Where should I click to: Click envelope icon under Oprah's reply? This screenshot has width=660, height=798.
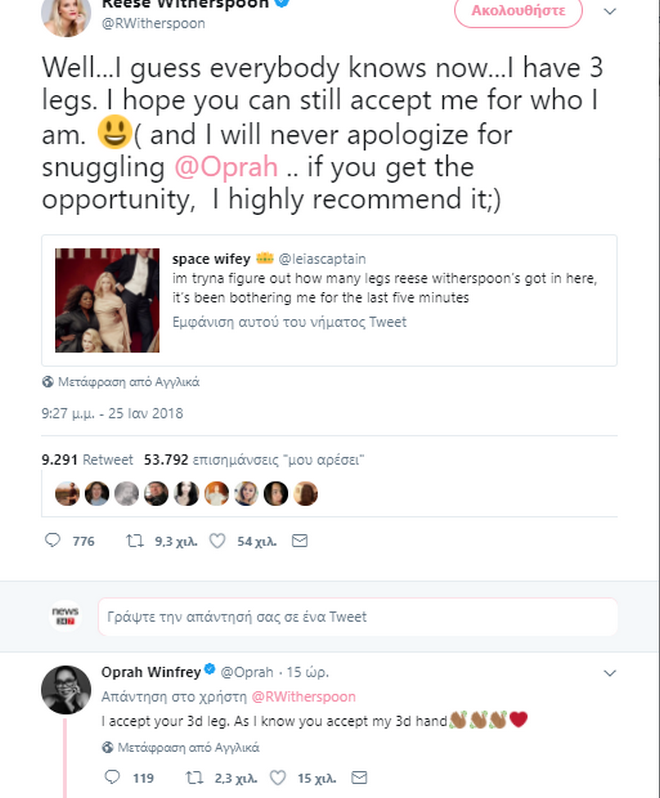[359, 777]
